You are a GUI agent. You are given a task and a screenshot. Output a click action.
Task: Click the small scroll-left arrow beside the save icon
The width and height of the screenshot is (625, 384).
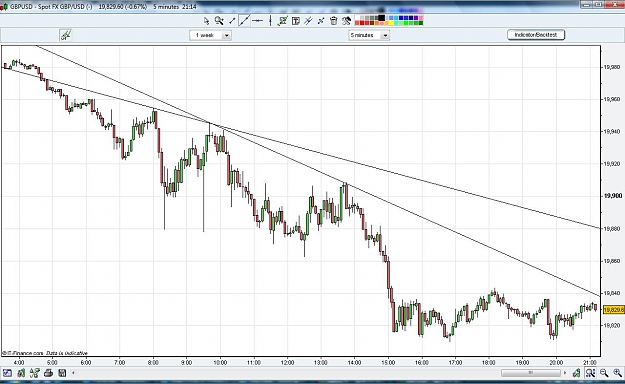coord(73,373)
